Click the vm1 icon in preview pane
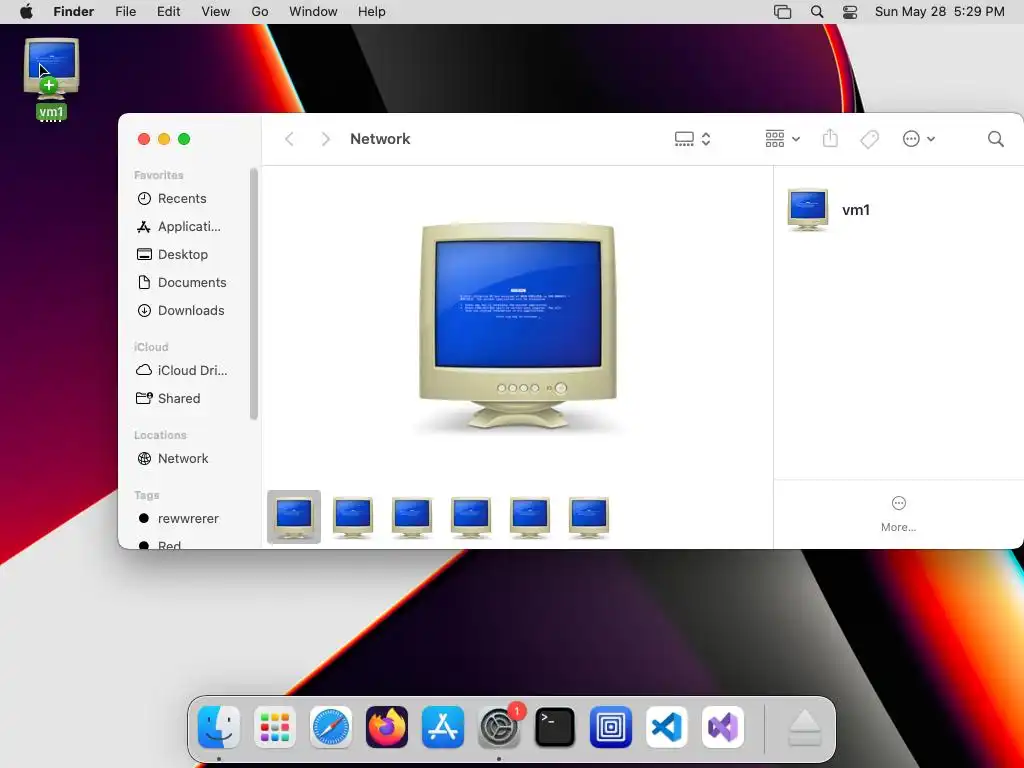Screen dimensions: 1024x768 tap(808, 210)
